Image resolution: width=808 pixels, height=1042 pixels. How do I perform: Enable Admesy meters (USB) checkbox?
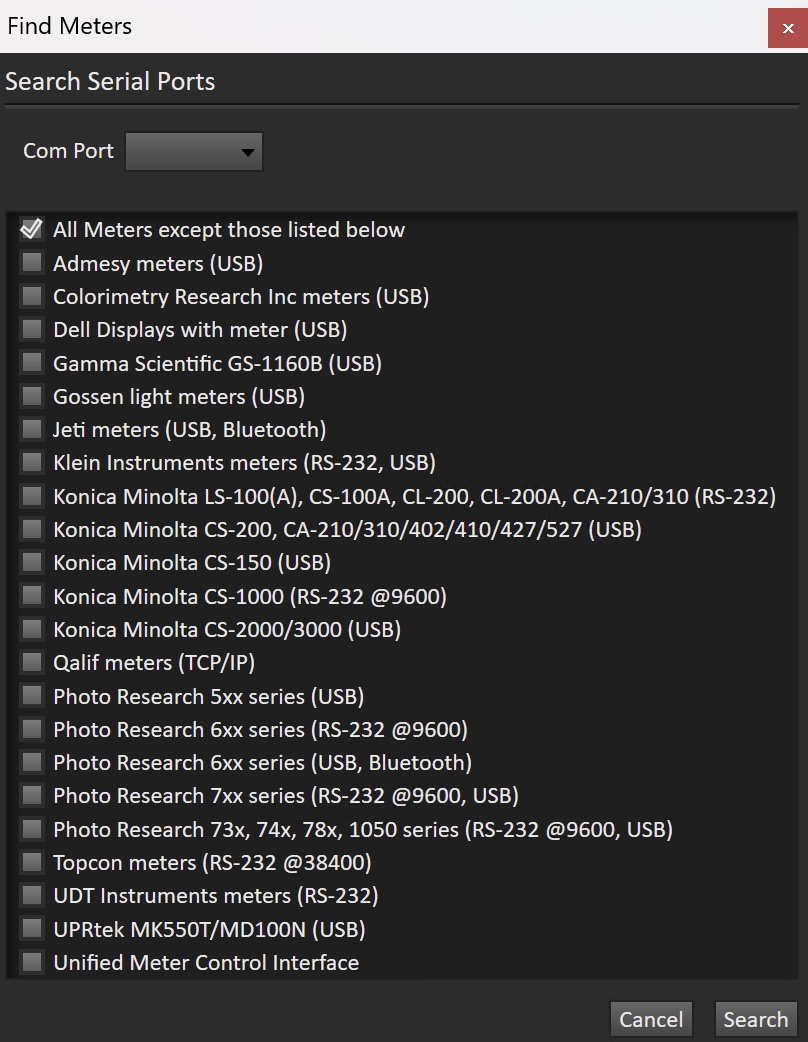tap(32, 263)
